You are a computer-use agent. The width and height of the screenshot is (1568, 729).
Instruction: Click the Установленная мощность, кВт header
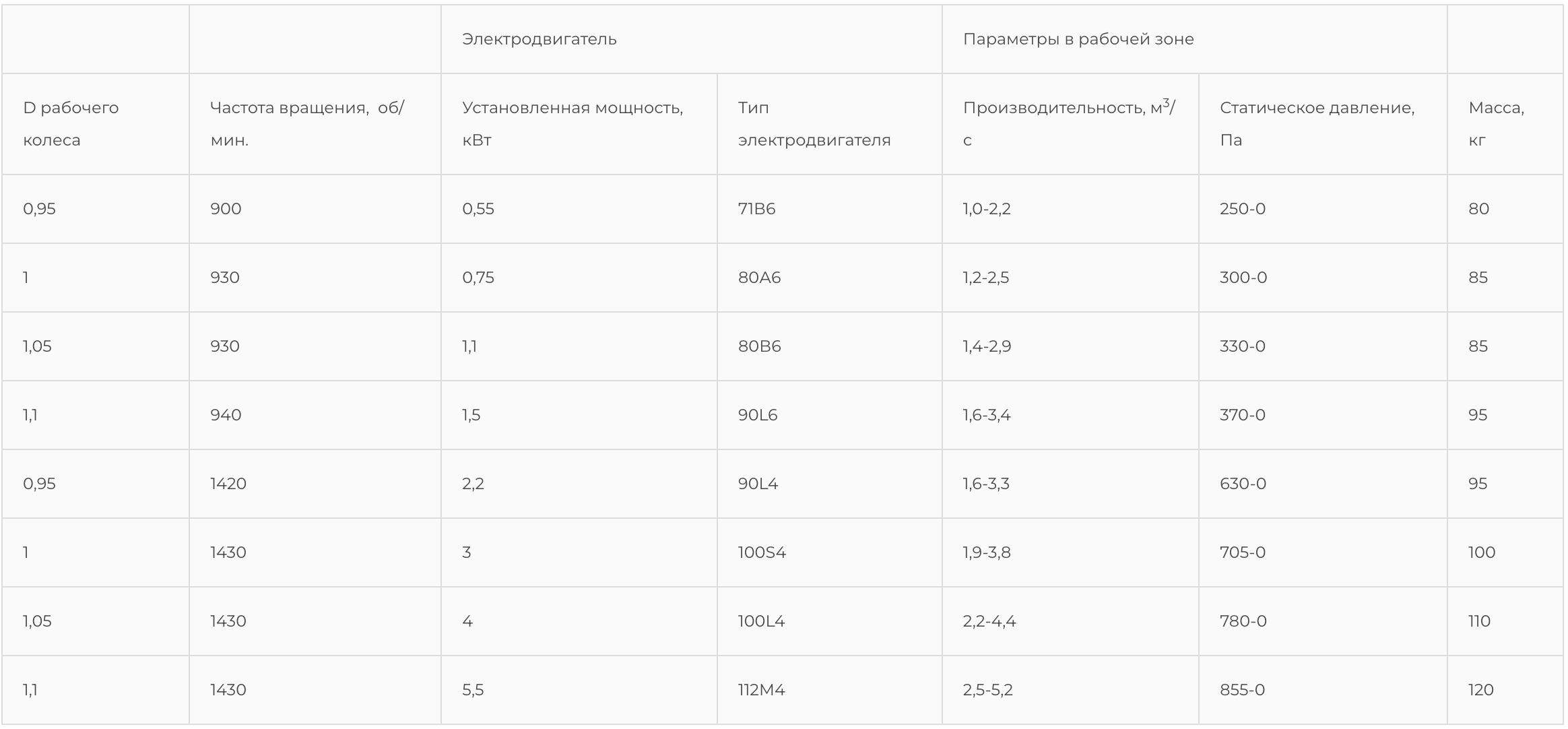click(x=572, y=124)
